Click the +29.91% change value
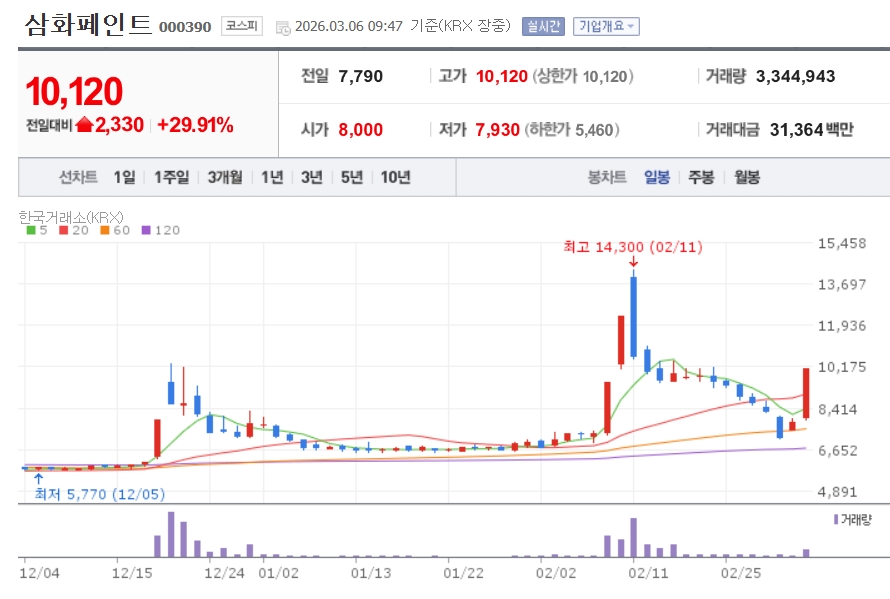 pos(195,125)
